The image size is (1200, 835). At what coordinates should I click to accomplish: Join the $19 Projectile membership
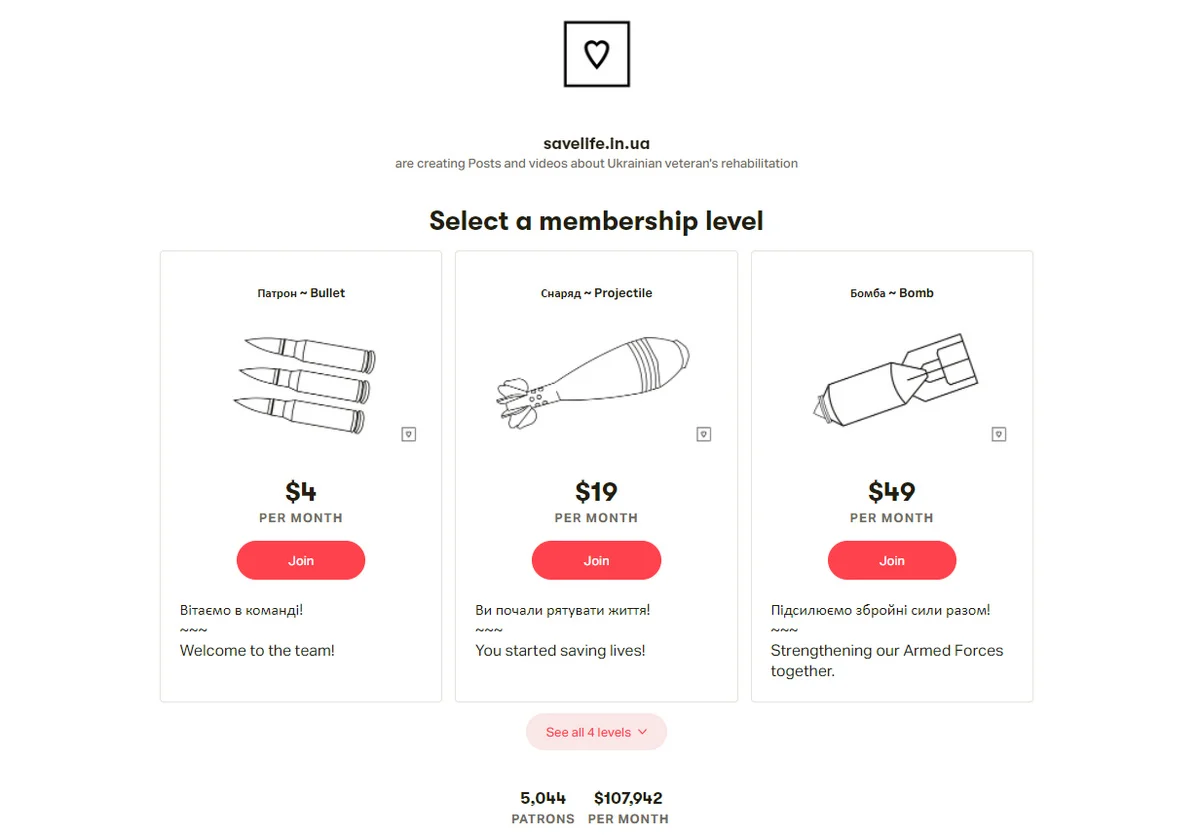pos(596,560)
